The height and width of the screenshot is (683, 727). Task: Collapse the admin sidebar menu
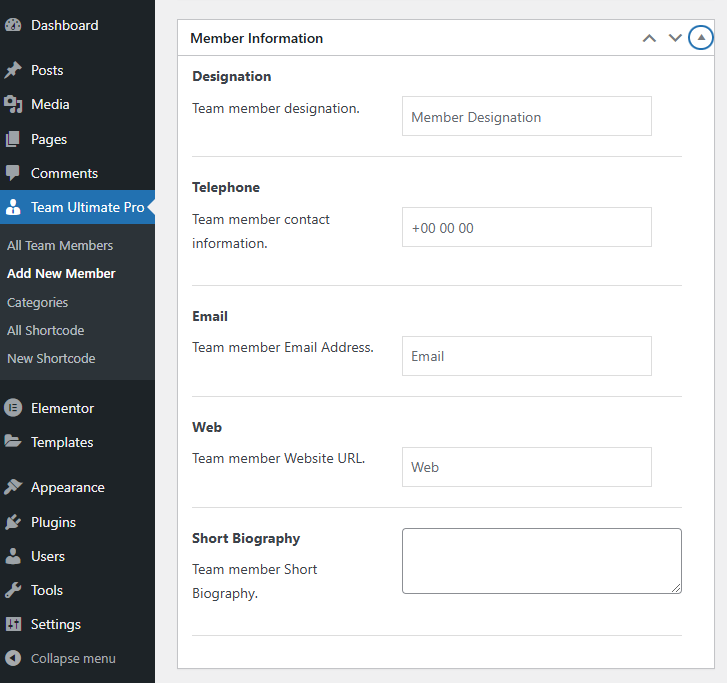(x=60, y=658)
